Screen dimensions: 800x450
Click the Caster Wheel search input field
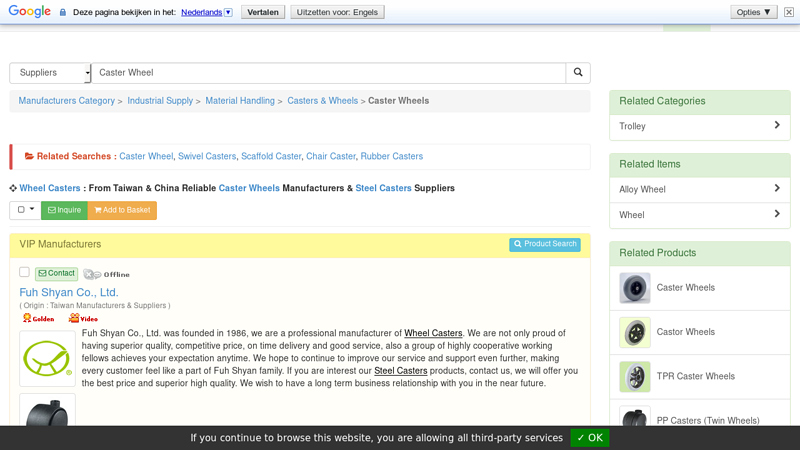coord(329,73)
